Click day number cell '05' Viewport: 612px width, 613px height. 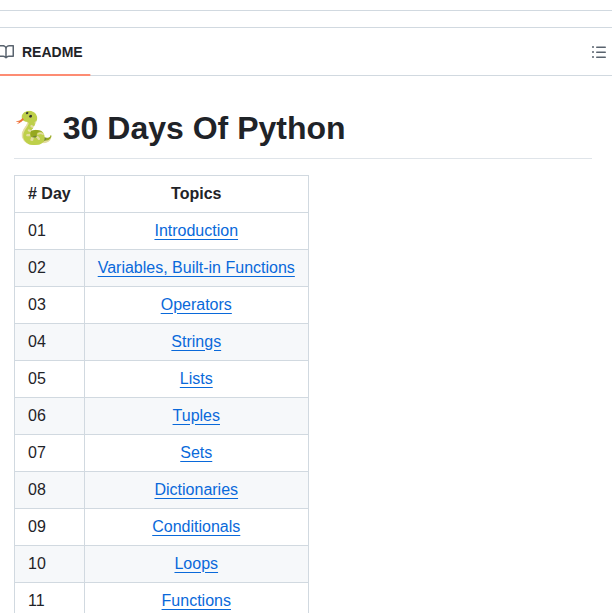(x=49, y=378)
